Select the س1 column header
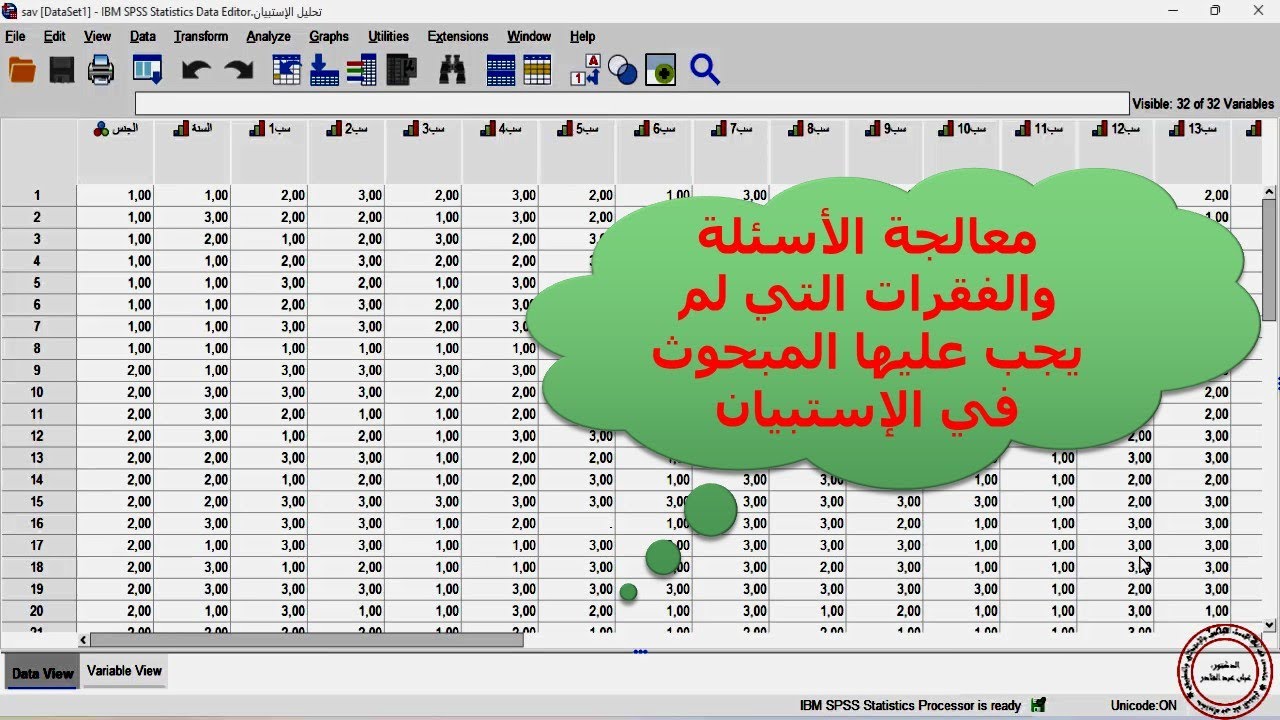The width and height of the screenshot is (1280, 720). coord(270,151)
